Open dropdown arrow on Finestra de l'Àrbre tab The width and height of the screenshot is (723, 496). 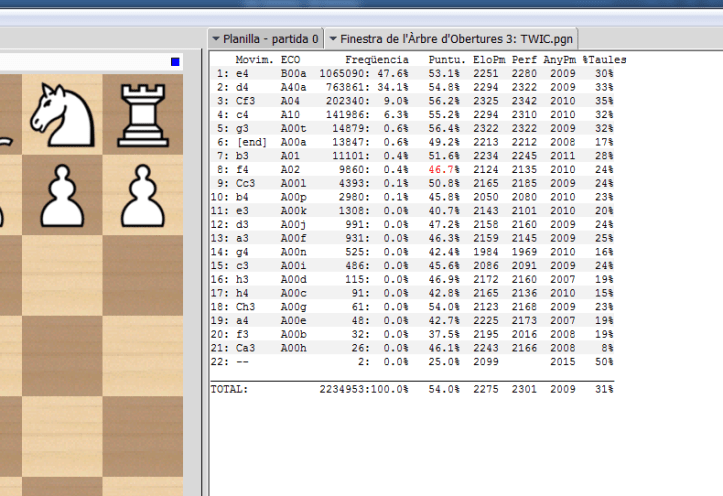coord(333,39)
